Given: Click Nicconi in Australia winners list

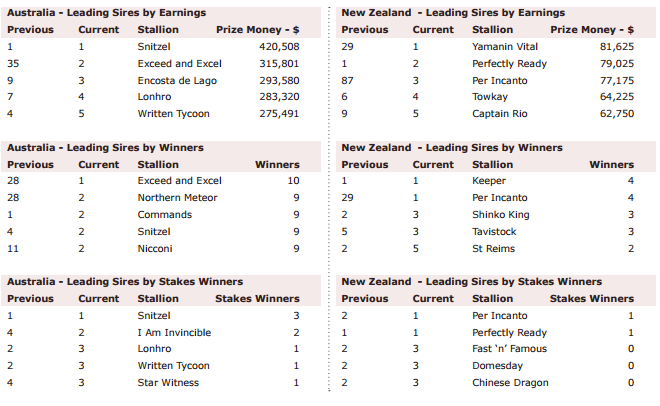Looking at the screenshot, I should coord(155,249).
